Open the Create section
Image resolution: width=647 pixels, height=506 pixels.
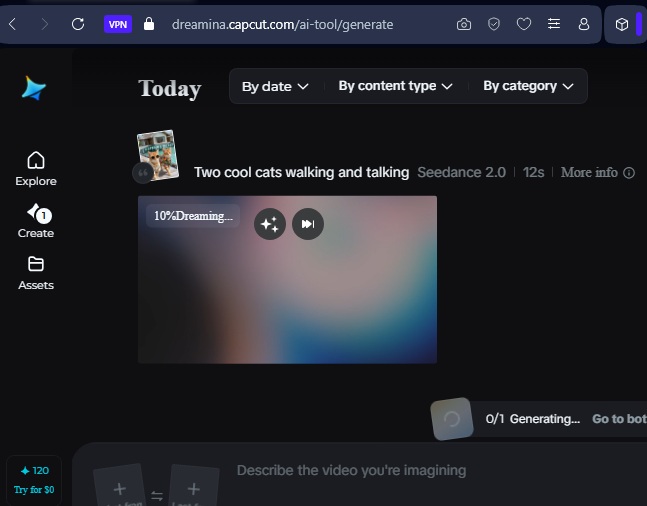pyautogui.click(x=36, y=220)
